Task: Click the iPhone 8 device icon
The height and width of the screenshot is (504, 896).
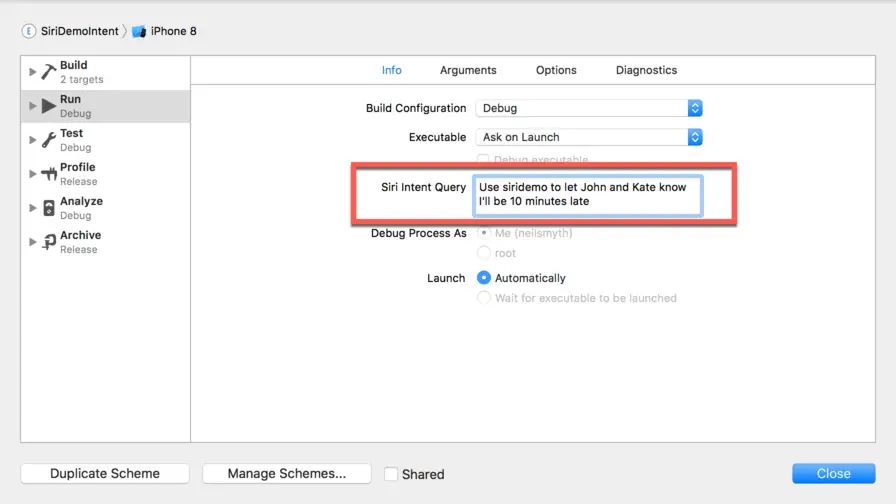Action: pyautogui.click(x=139, y=31)
